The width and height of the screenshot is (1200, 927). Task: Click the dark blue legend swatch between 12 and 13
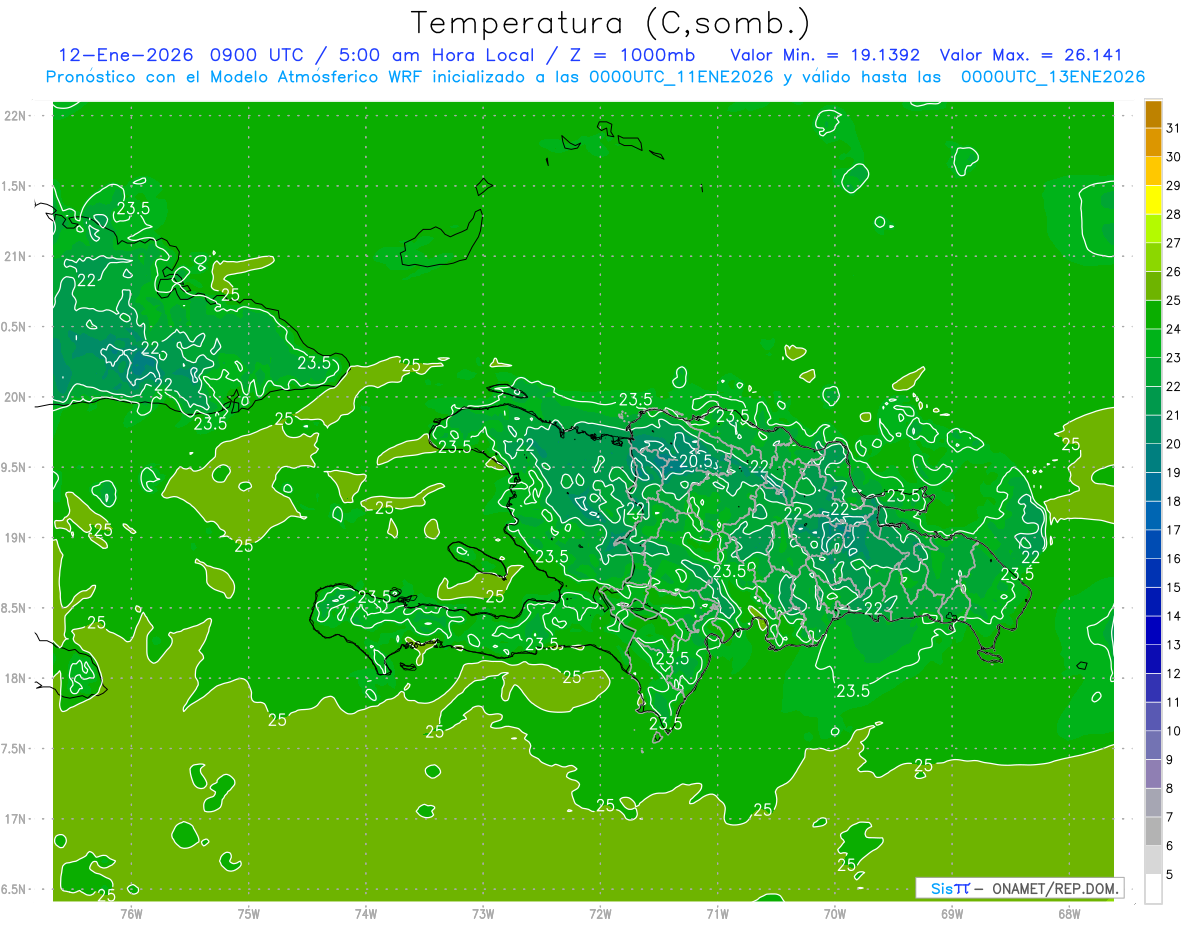(x=1153, y=659)
